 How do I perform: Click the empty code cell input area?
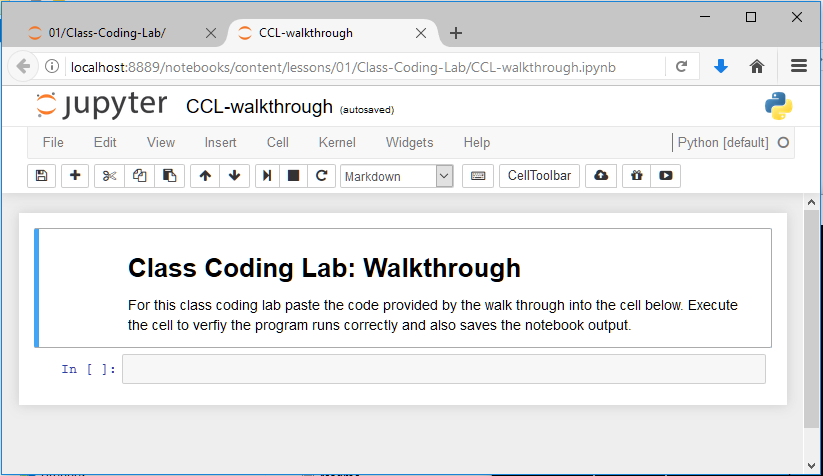[443, 369]
